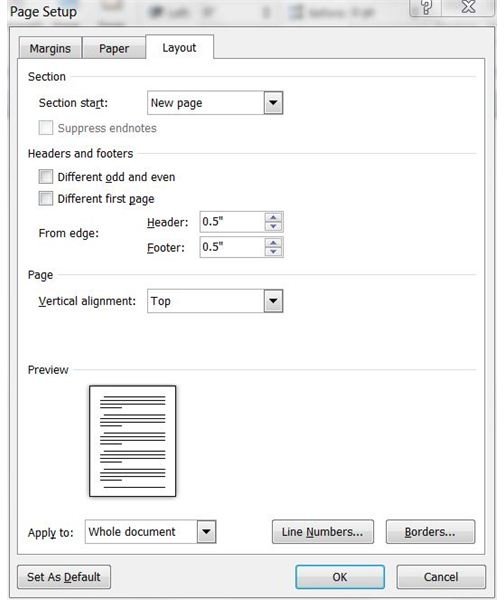Screen dimensions: 504x600
Task: Switch to the Margins tab
Action: coord(50,48)
